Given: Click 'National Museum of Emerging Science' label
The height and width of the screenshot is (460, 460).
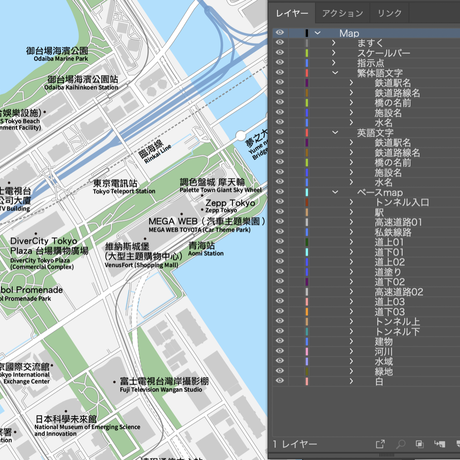Looking at the screenshot, I should pyautogui.click(x=87, y=427).
